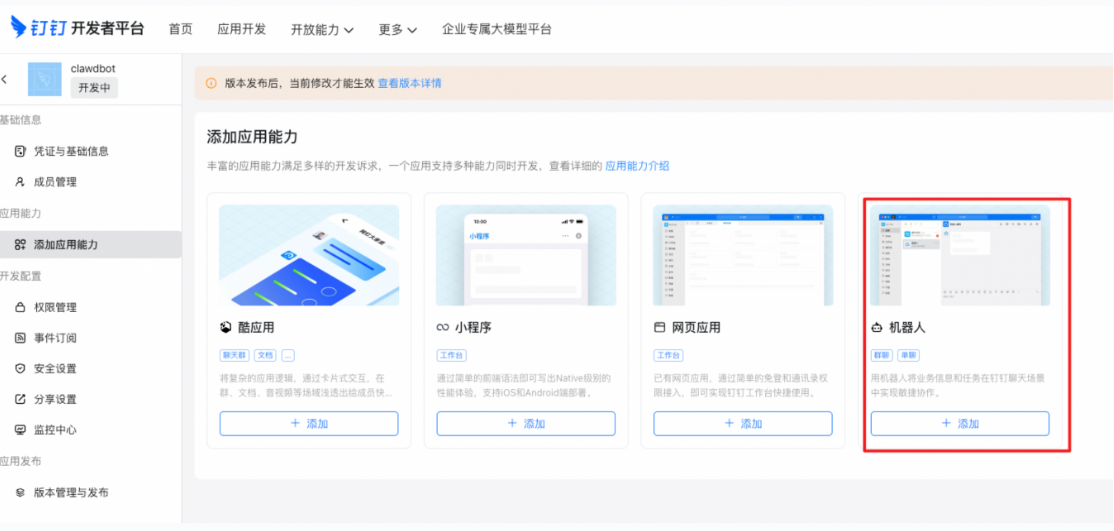The width and height of the screenshot is (1114, 531).
Task: Click the DingTalk developer platform logo
Action: pyautogui.click(x=77, y=28)
